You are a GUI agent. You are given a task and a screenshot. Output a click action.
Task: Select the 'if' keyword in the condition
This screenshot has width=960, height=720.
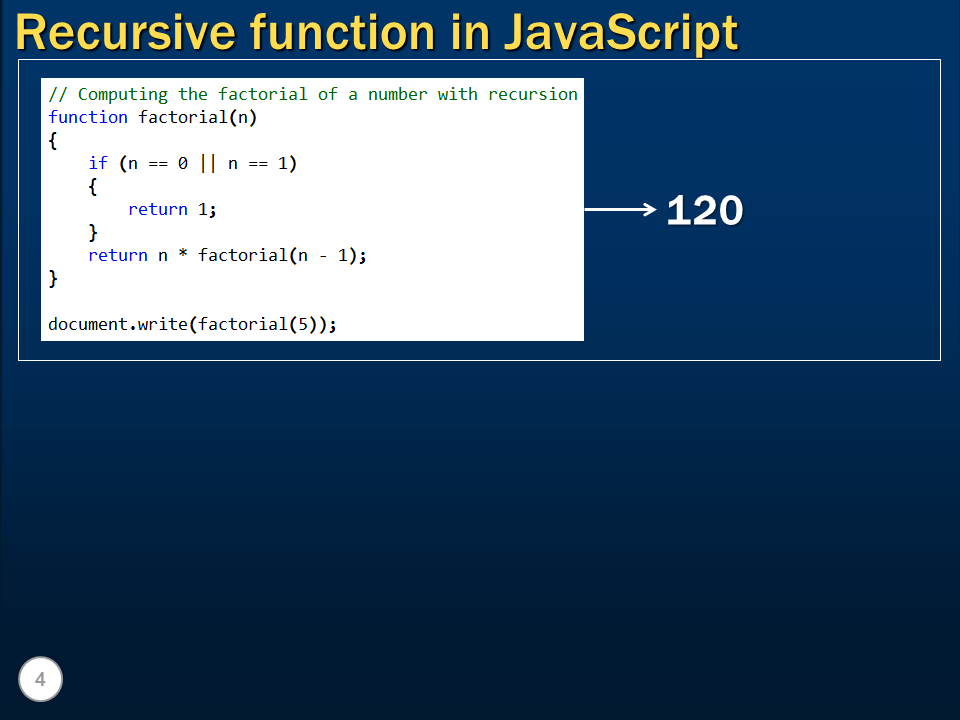click(97, 163)
